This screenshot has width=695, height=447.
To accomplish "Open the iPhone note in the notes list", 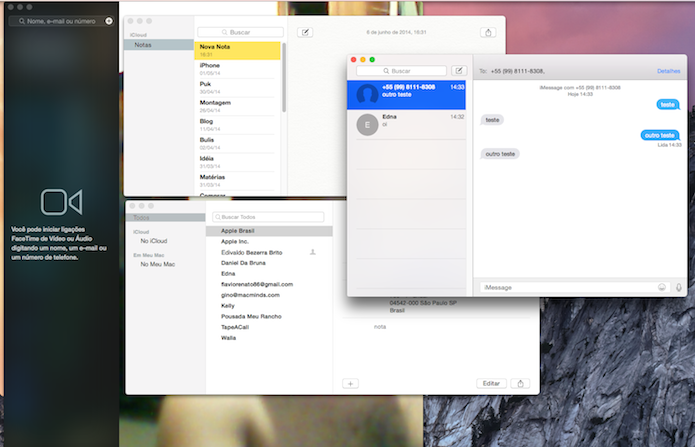I will [237, 69].
